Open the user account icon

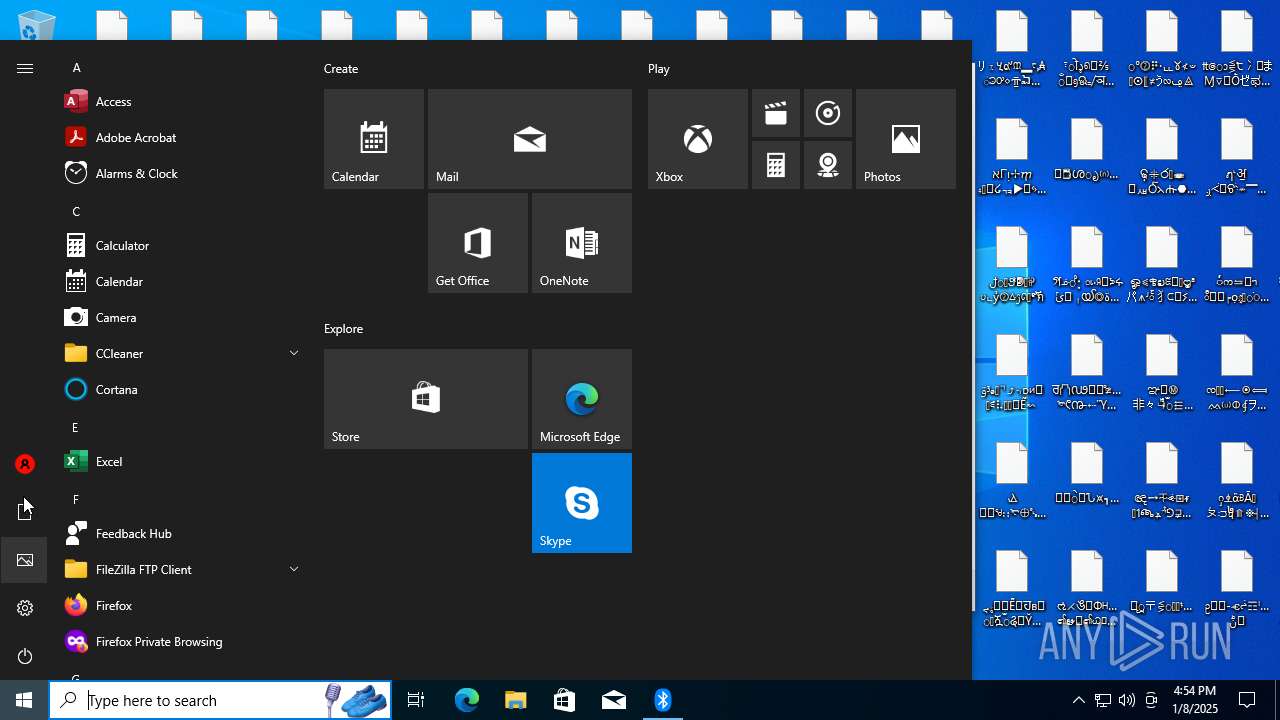coord(25,464)
